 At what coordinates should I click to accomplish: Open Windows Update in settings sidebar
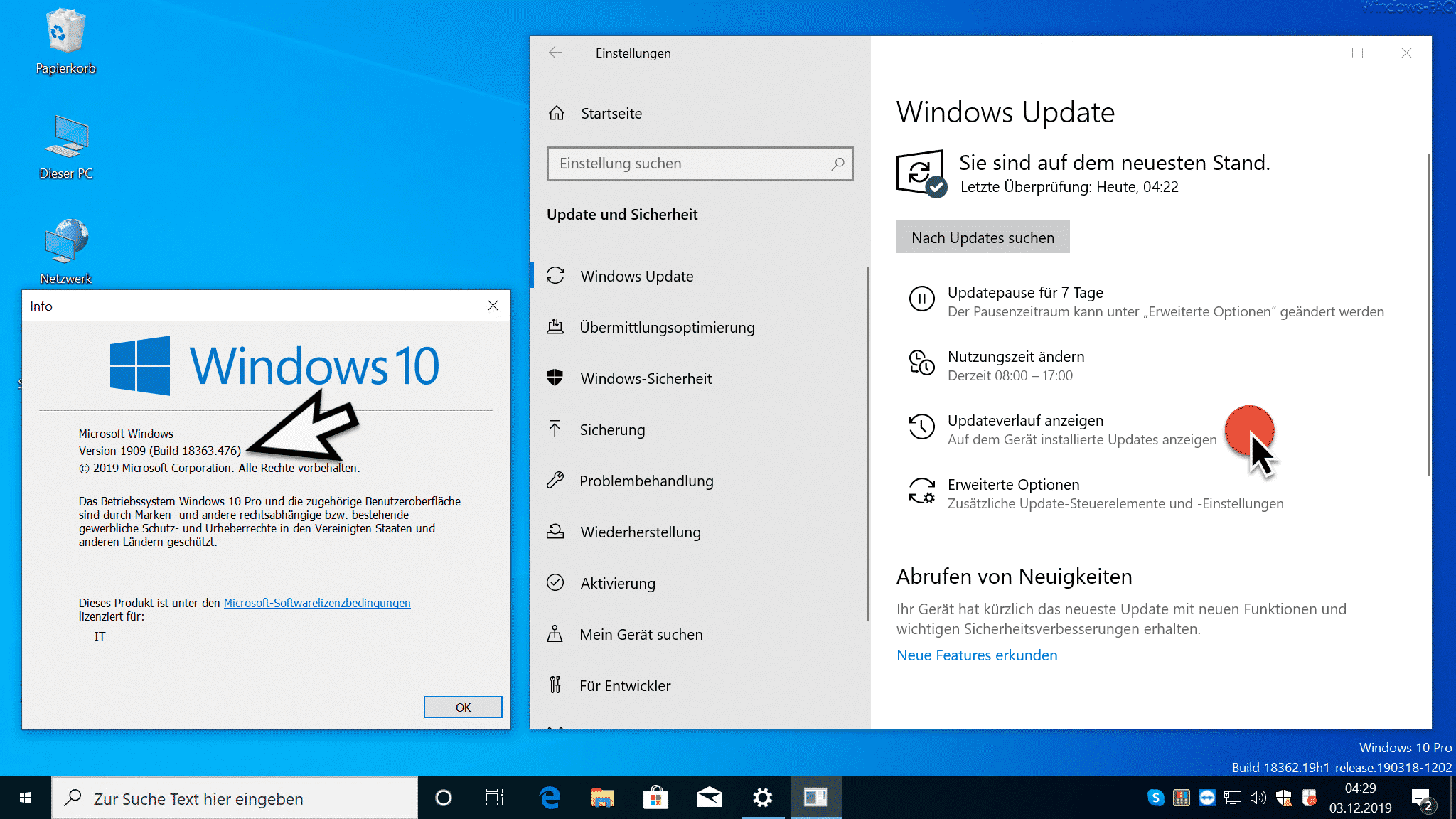pyautogui.click(x=700, y=276)
